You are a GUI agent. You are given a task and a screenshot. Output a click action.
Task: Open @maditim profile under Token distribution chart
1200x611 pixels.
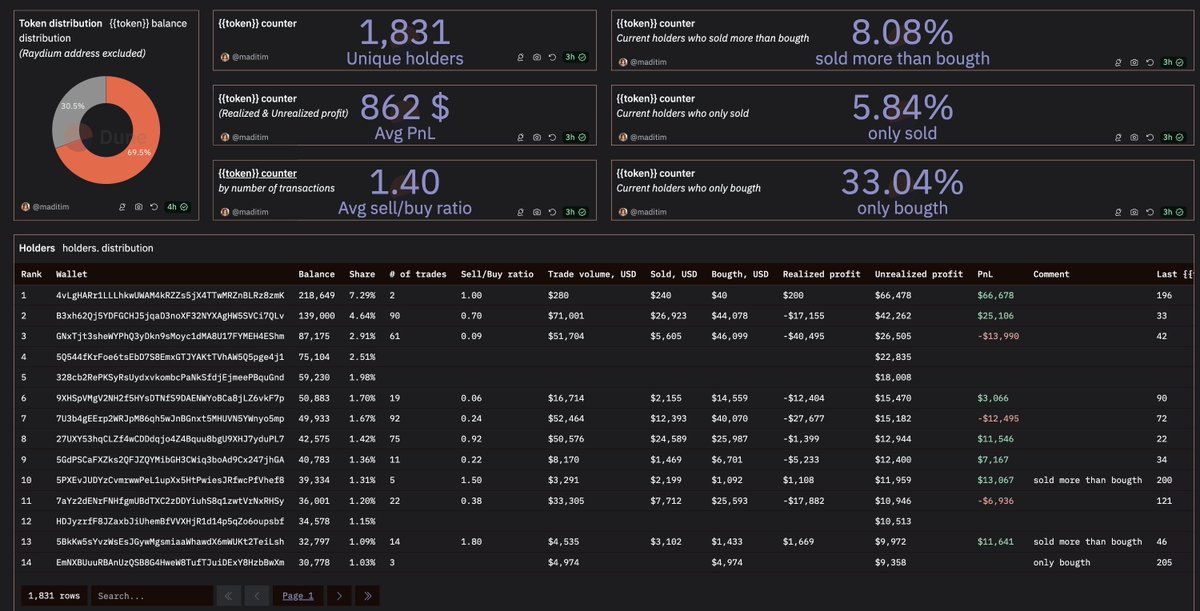tap(49, 207)
